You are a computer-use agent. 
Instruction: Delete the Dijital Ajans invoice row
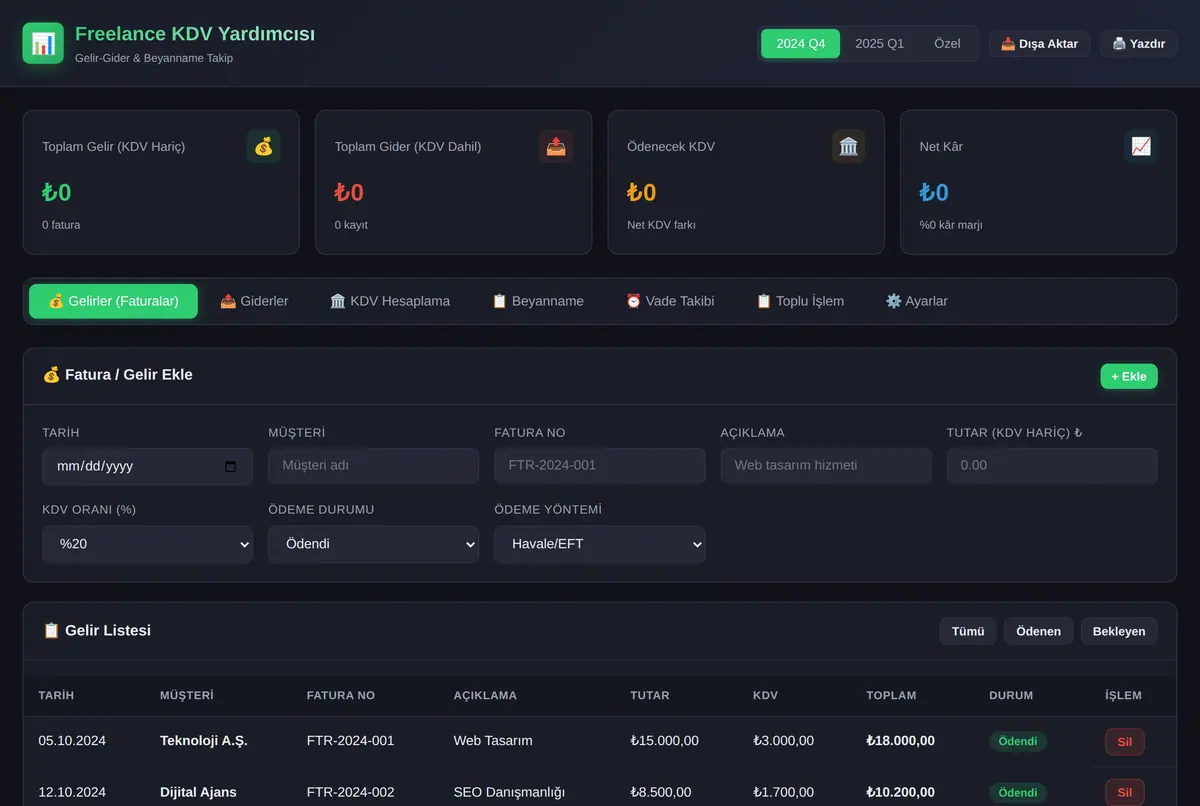click(1125, 793)
